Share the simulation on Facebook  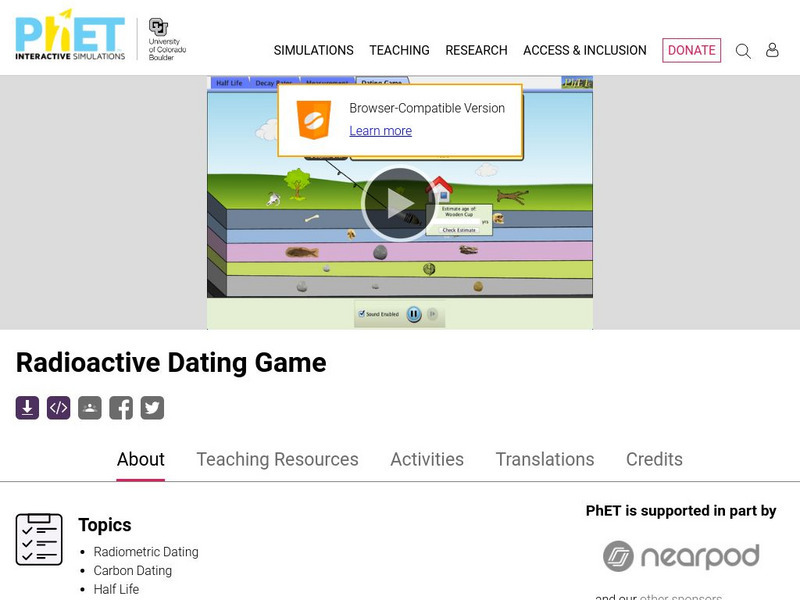tap(120, 407)
